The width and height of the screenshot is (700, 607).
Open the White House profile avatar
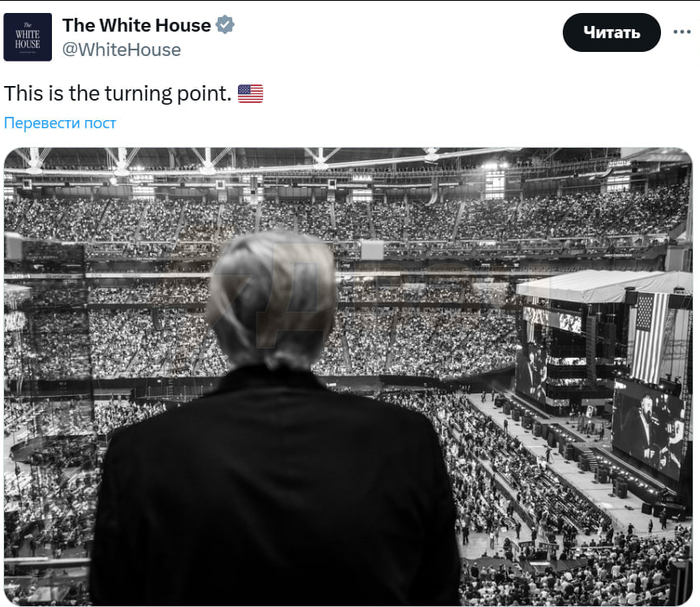tap(28, 37)
